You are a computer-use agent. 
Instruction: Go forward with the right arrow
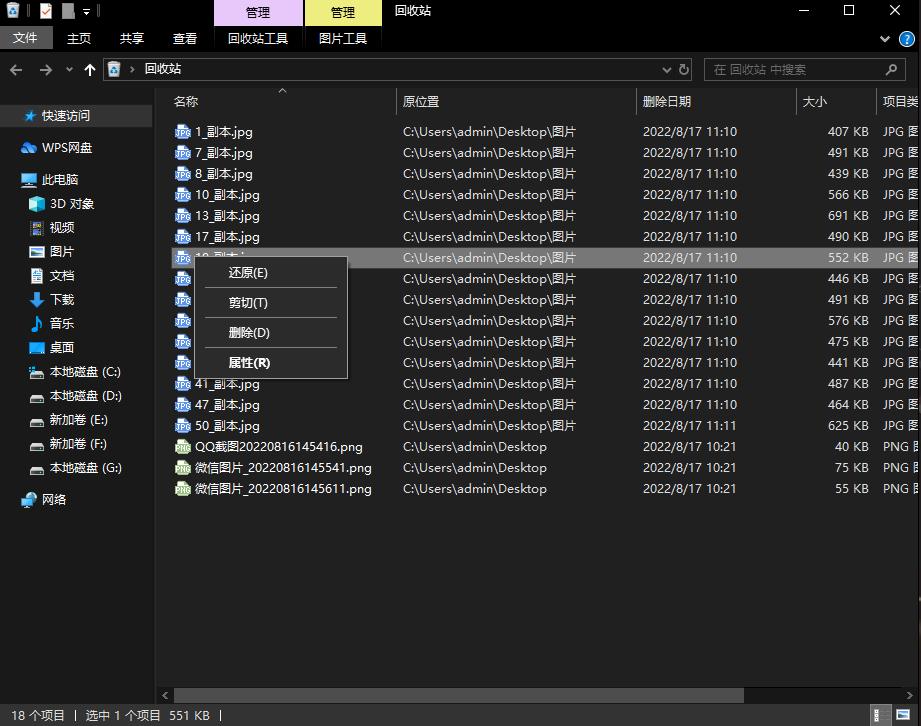45,70
